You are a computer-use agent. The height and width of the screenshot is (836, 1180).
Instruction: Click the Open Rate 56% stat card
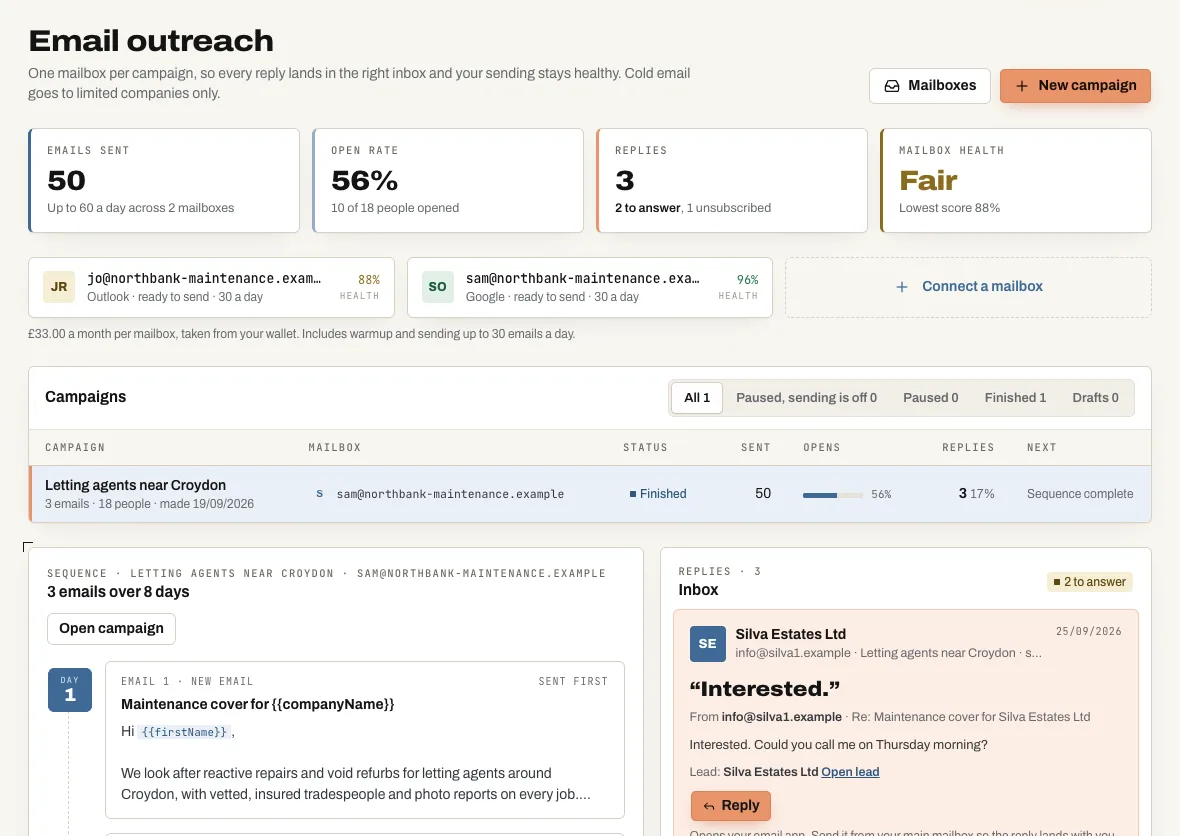tap(448, 181)
